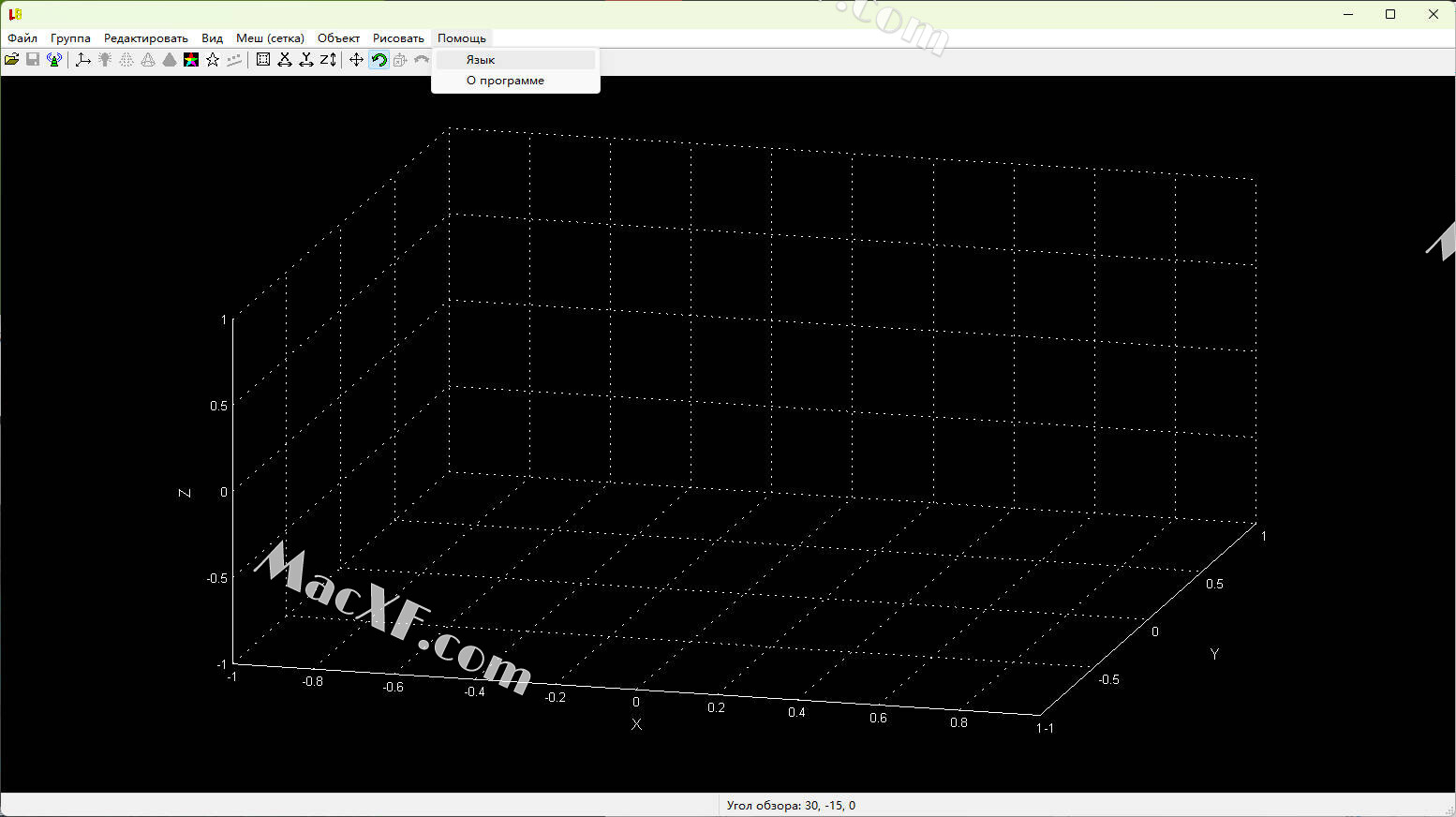1456x817 pixels.
Task: Click the Угол обзора status bar text
Action: pyautogui.click(x=791, y=806)
